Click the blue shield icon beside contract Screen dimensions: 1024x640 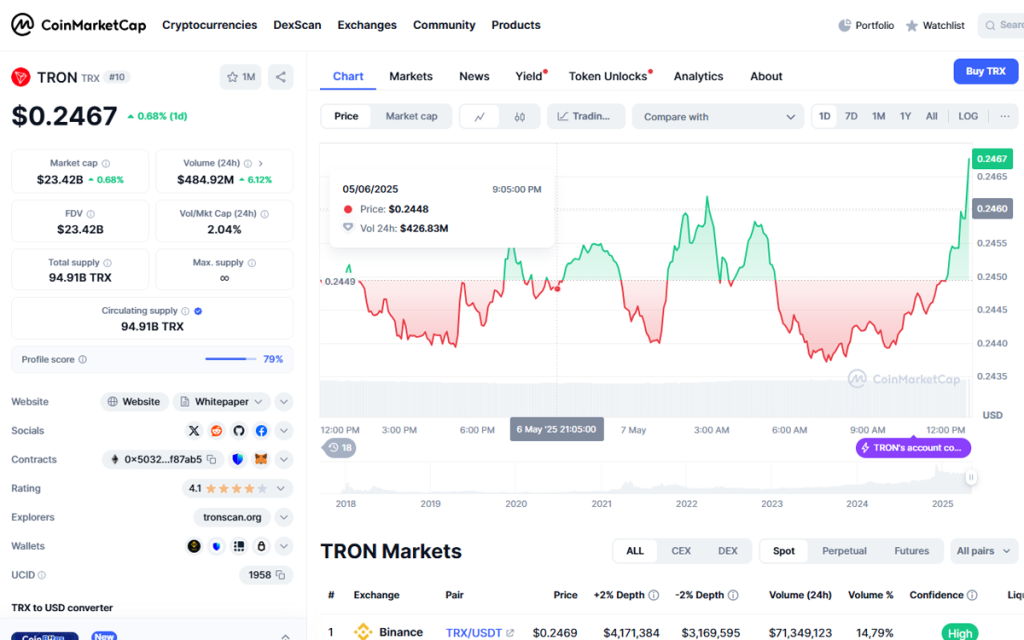point(238,460)
